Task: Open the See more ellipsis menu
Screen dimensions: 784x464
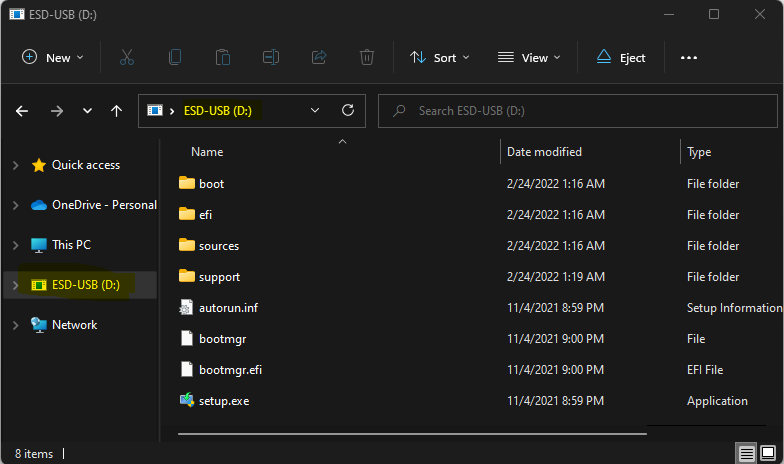Action: click(x=688, y=58)
